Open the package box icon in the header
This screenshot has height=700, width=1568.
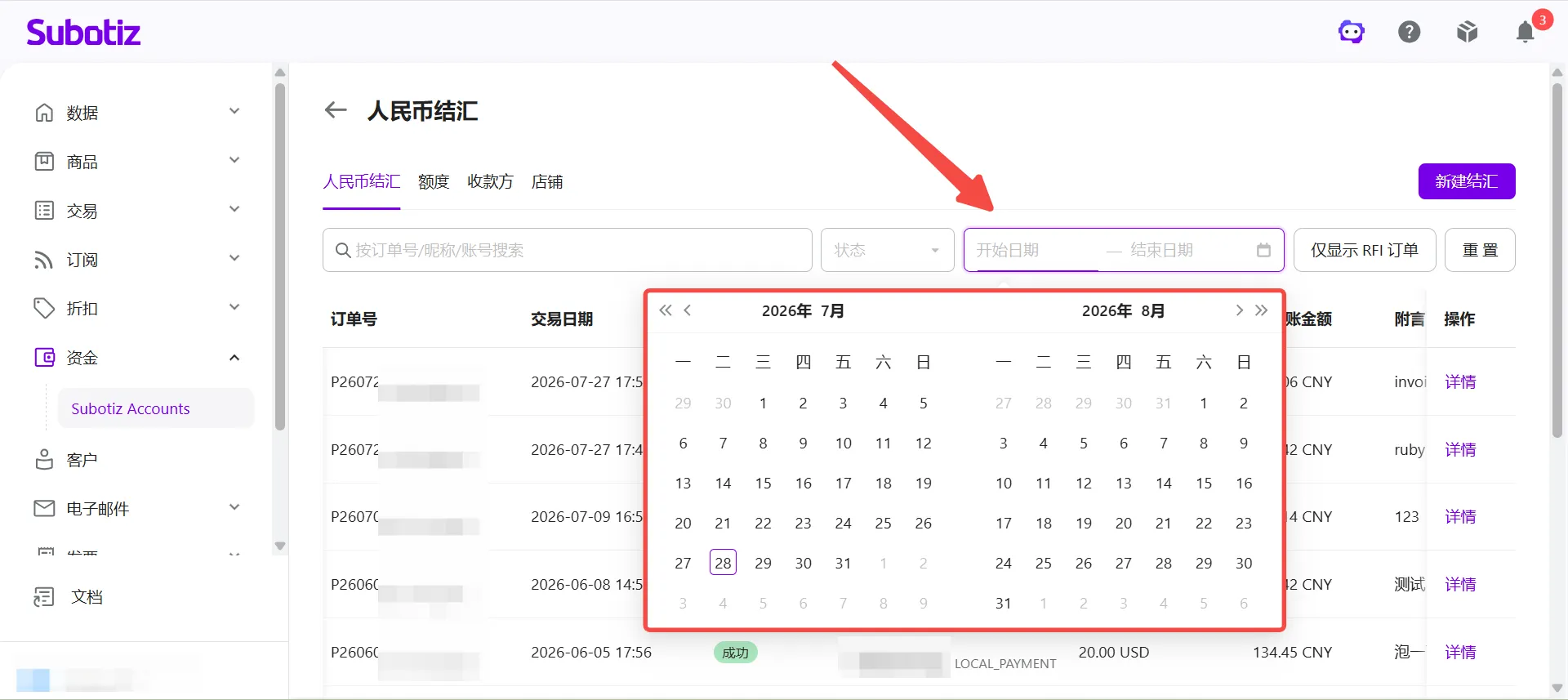(x=1468, y=32)
